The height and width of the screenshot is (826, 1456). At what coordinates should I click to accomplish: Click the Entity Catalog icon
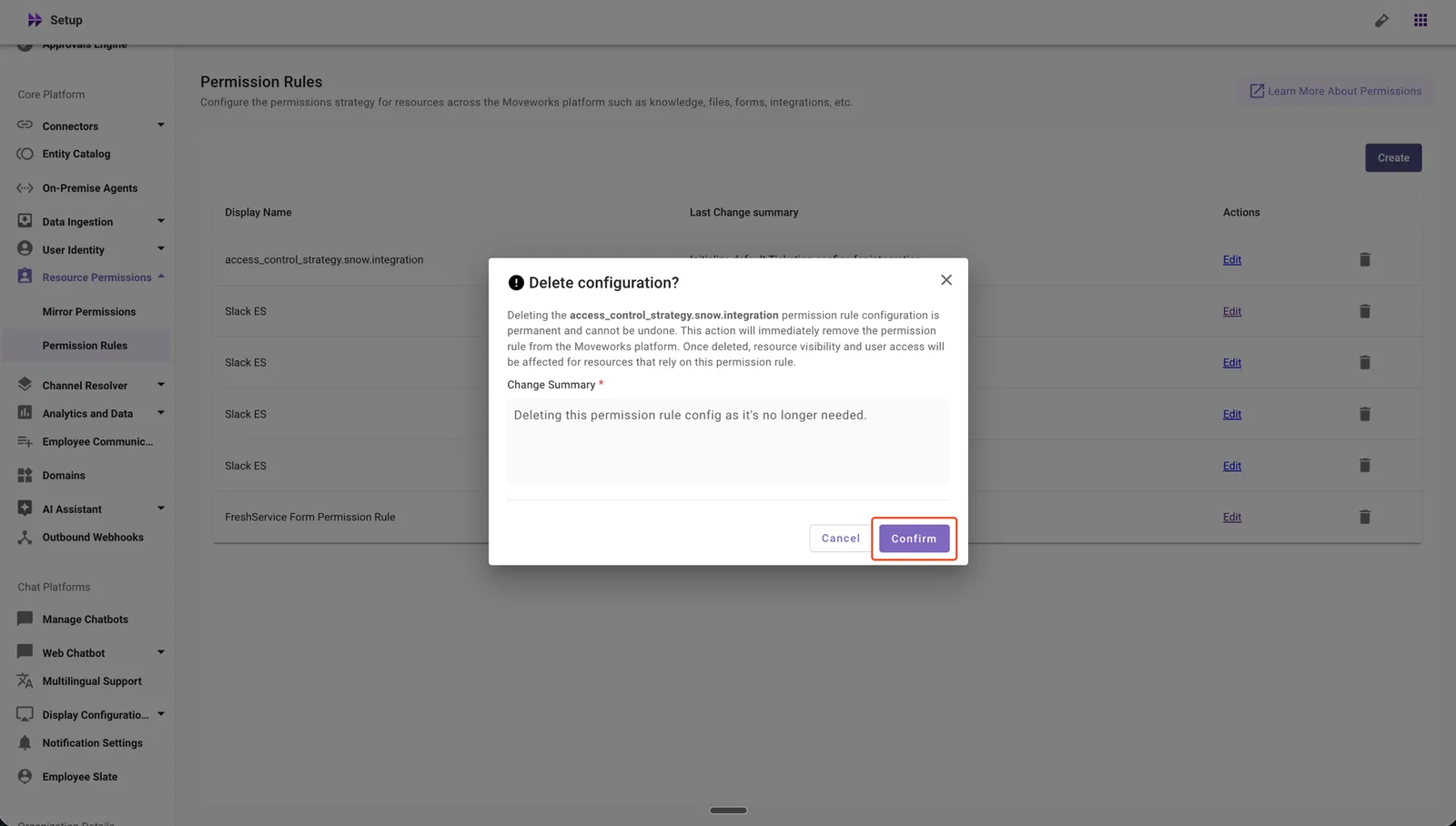coord(25,154)
